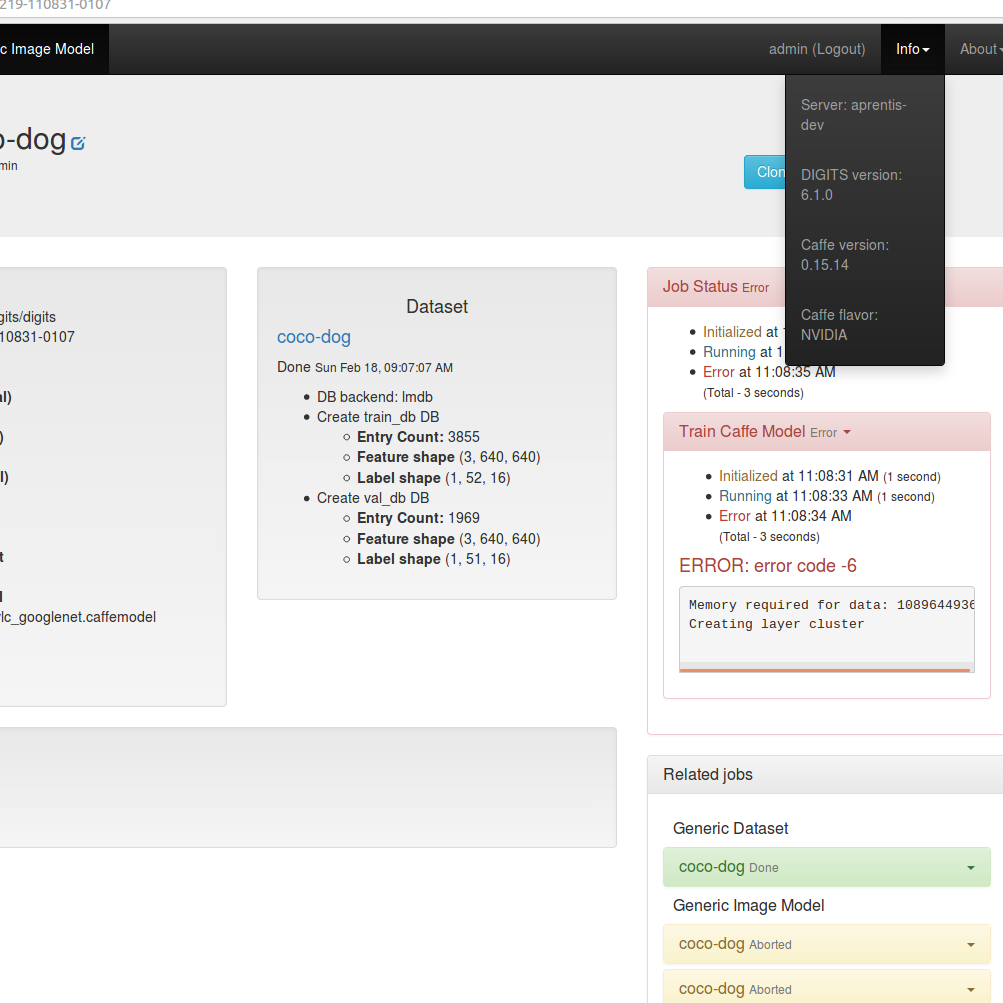Open the About menu in the navbar
Image resolution: width=1003 pixels, height=1003 pixels.
pyautogui.click(x=979, y=48)
